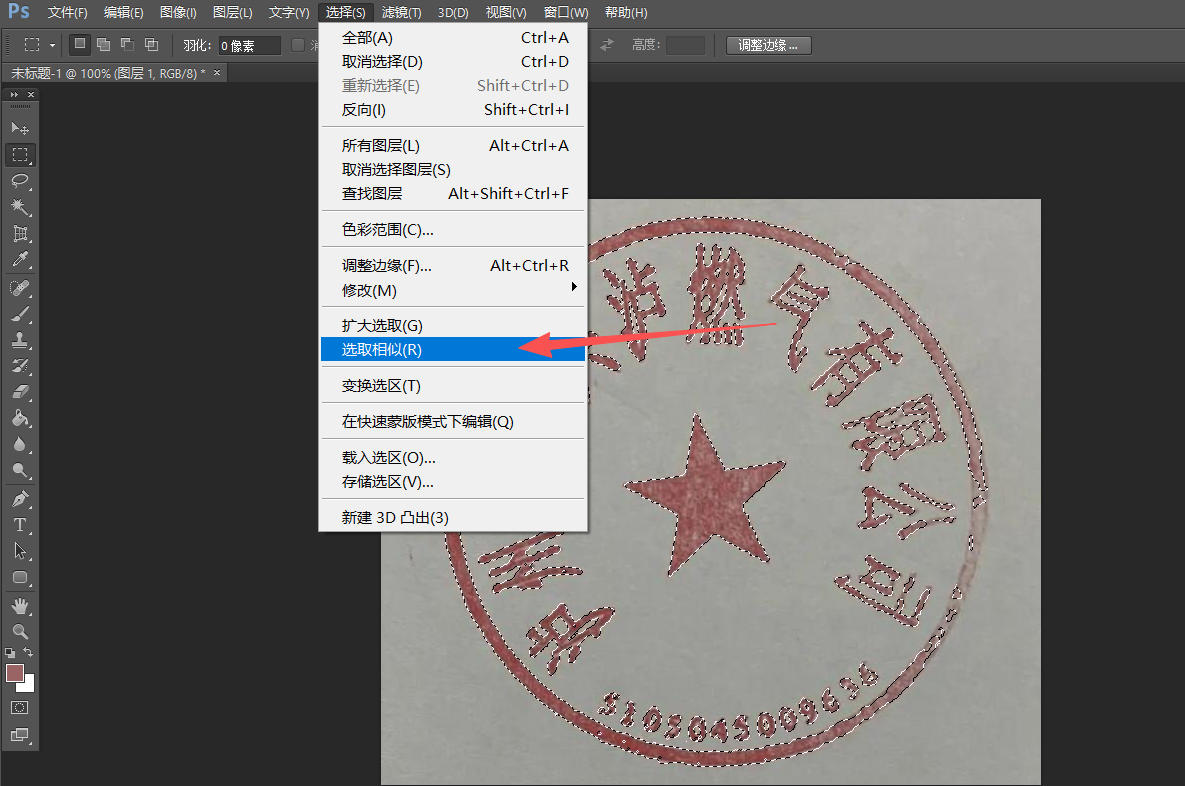Select the Clone Stamp tool
Screen dimensions: 1185x786
pyautogui.click(x=19, y=340)
